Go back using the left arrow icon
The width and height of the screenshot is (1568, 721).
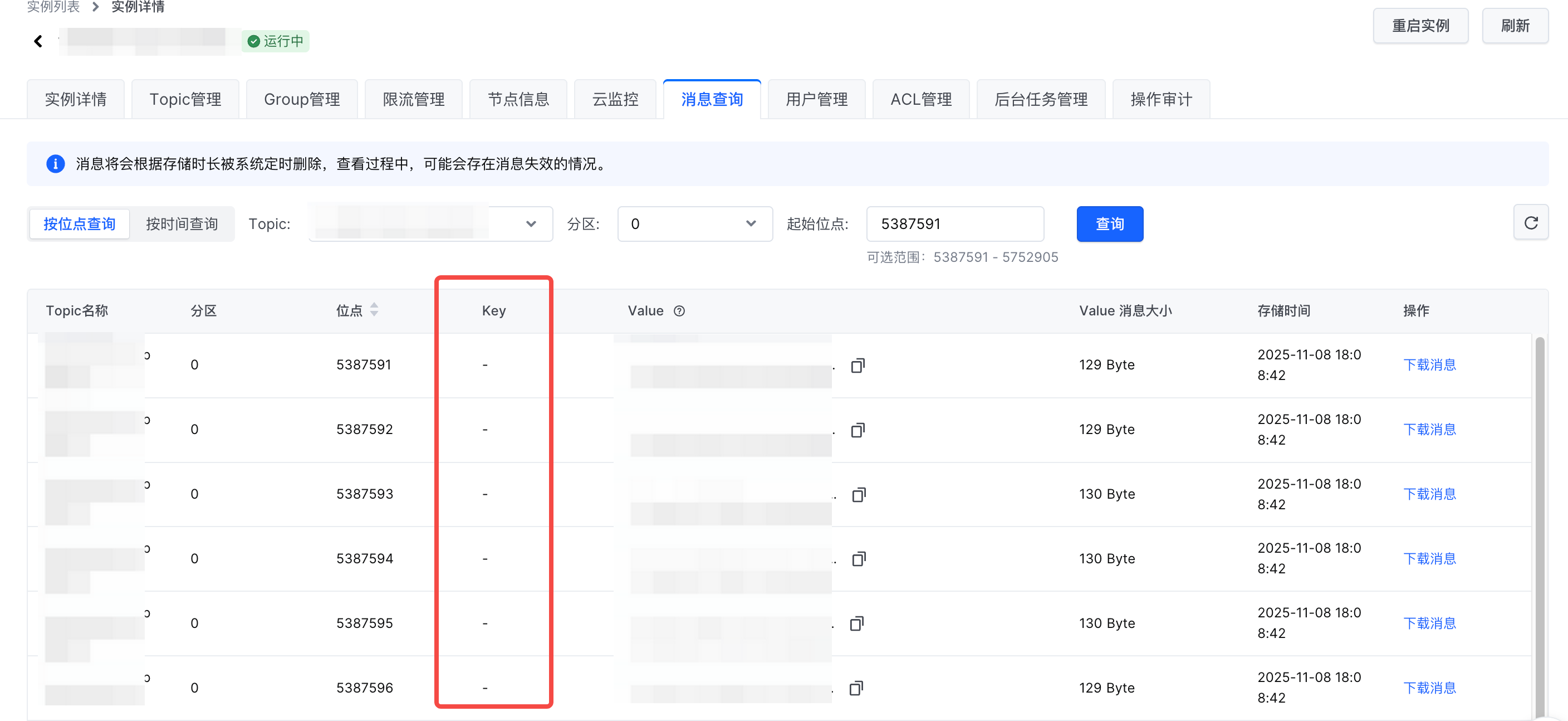[x=38, y=41]
